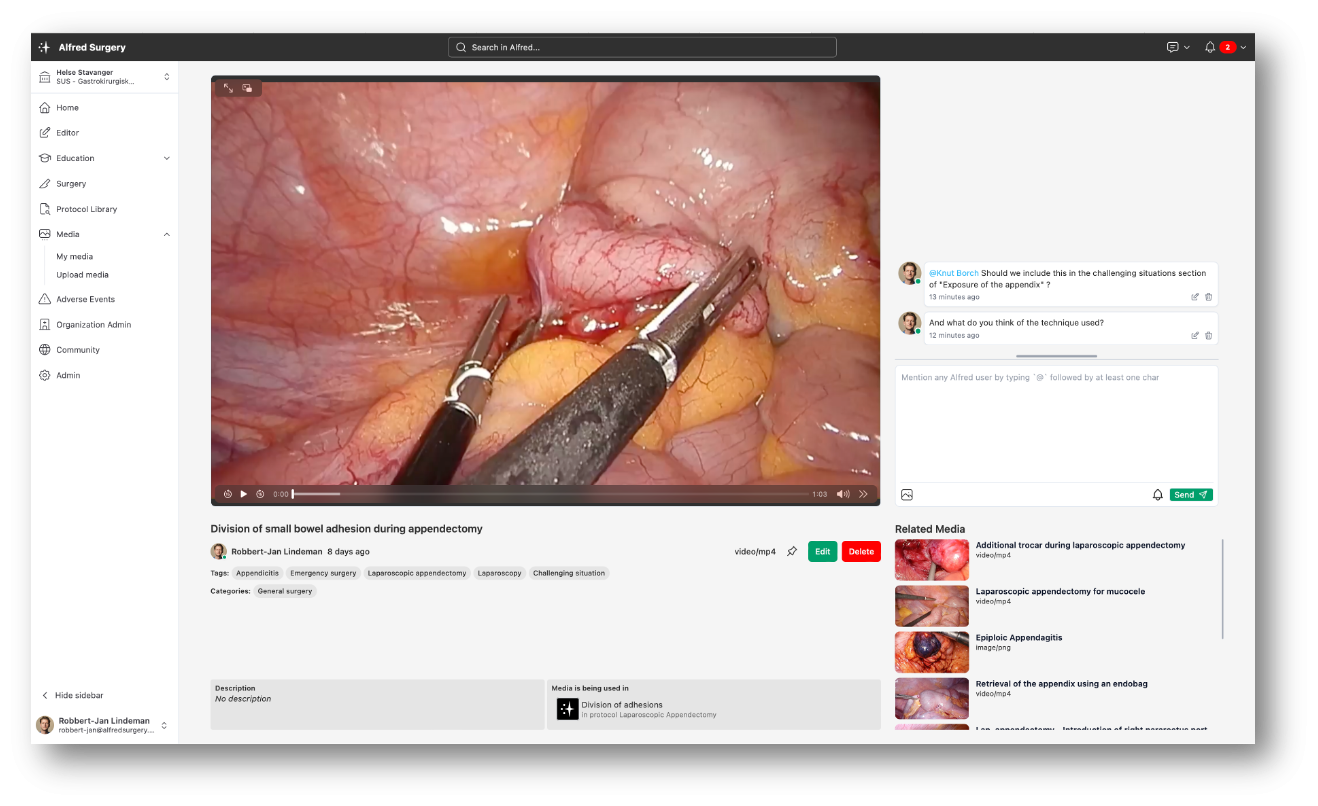Click the green Edit button
Screen dimensions: 1318x806
point(822,551)
